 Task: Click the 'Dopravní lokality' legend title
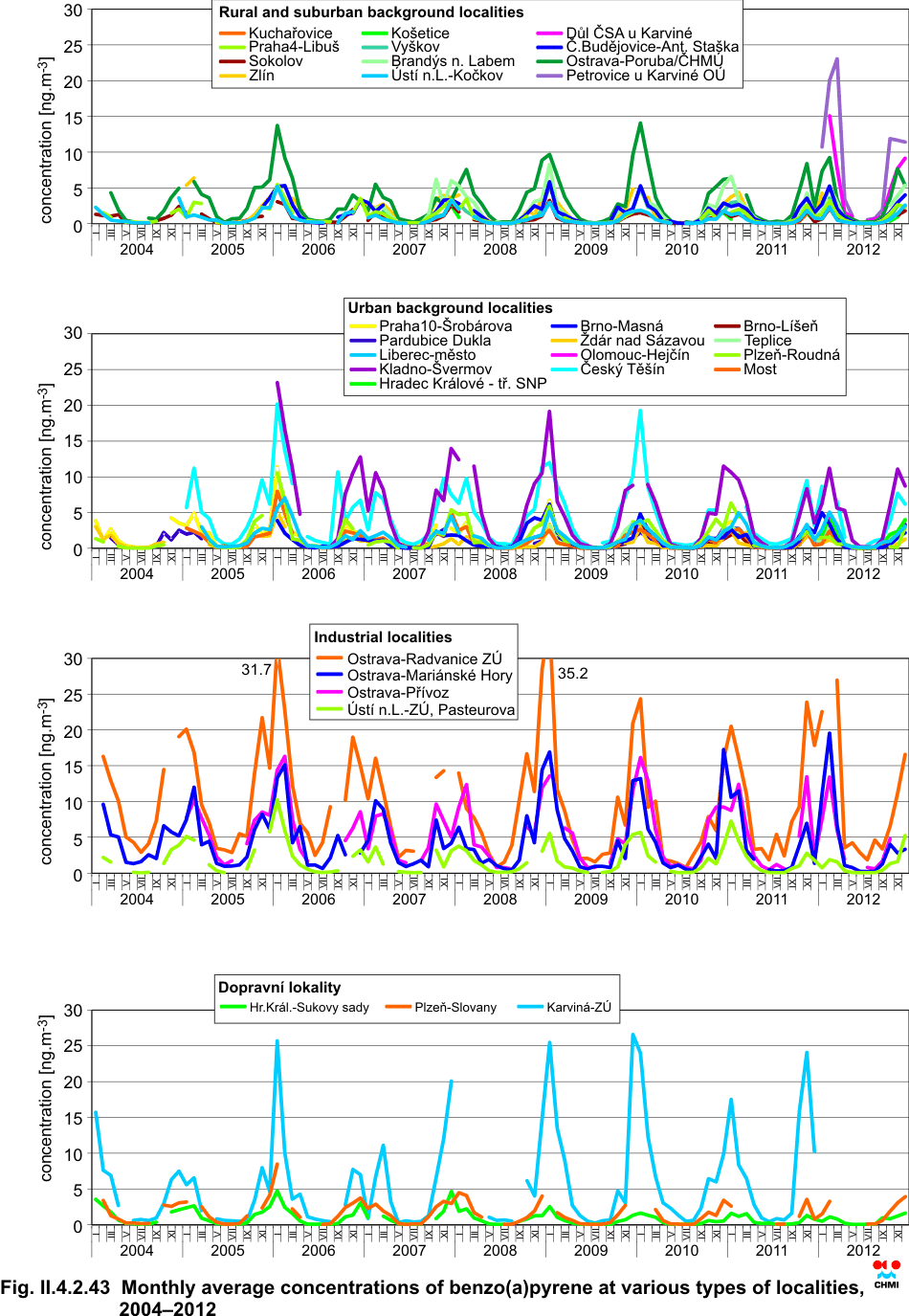(x=279, y=988)
